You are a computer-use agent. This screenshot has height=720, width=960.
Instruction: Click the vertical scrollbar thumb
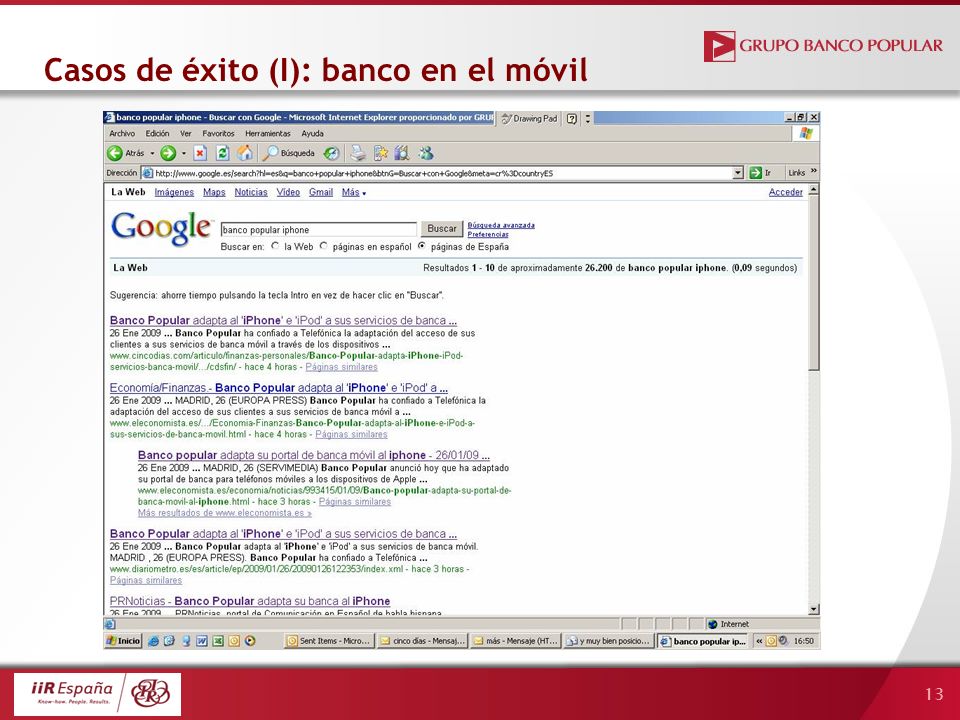click(x=814, y=283)
